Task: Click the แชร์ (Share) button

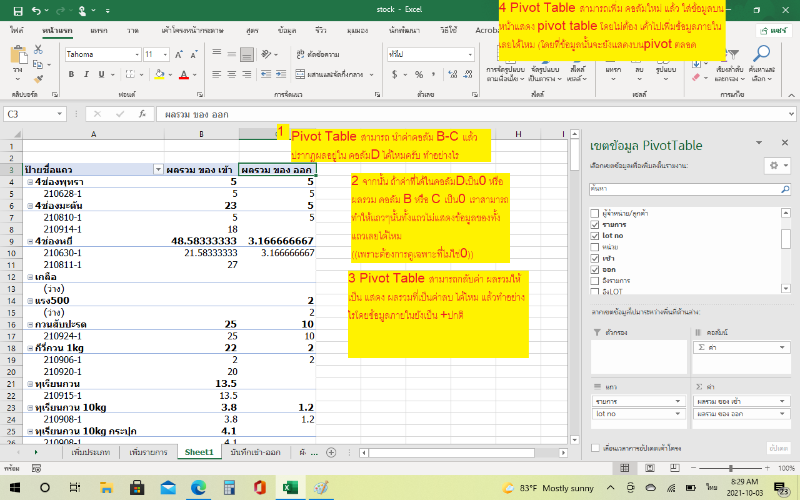Action: pyautogui.click(x=771, y=31)
